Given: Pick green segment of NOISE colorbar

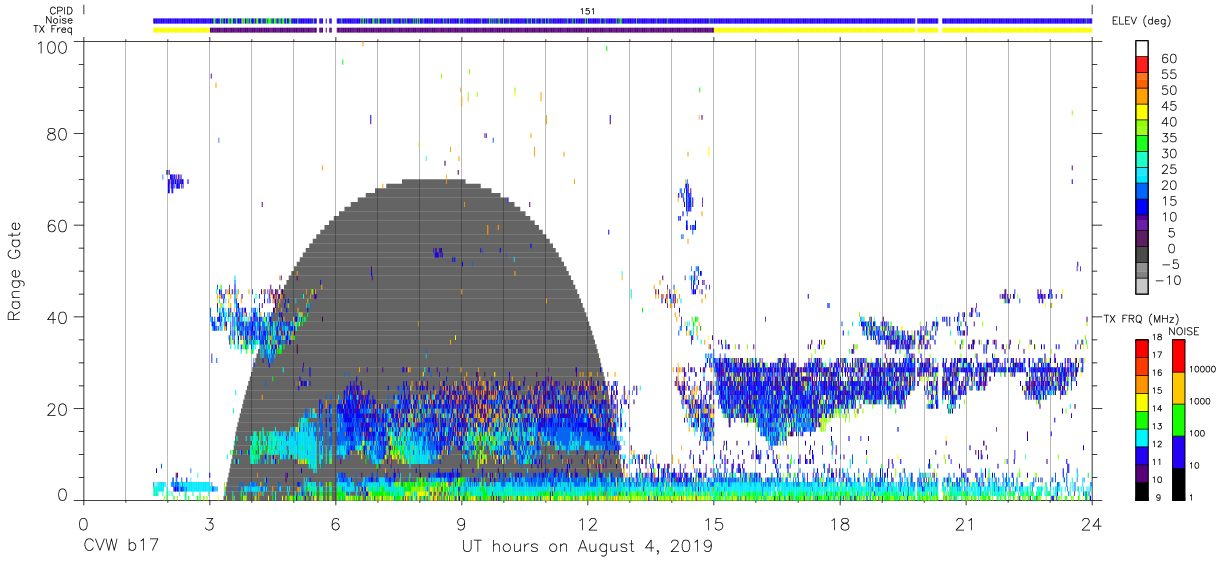Looking at the screenshot, I should point(1177,420).
